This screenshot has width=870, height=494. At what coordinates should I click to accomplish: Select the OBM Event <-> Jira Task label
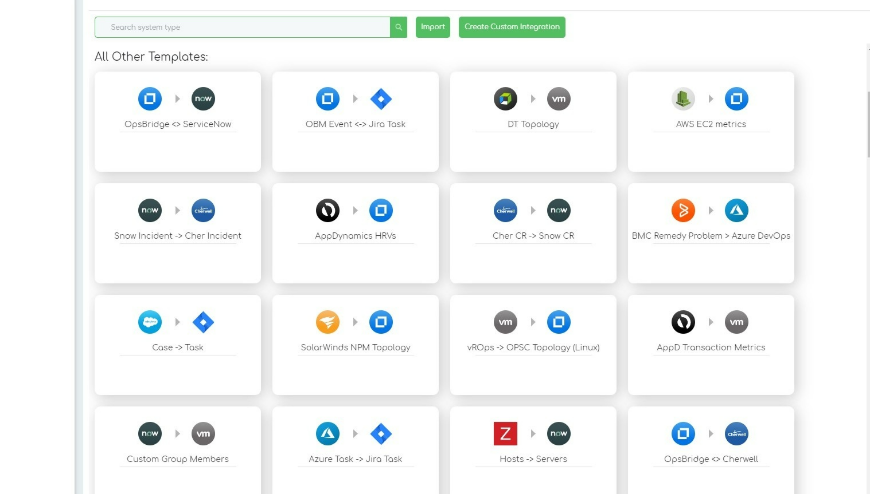tap(356, 124)
